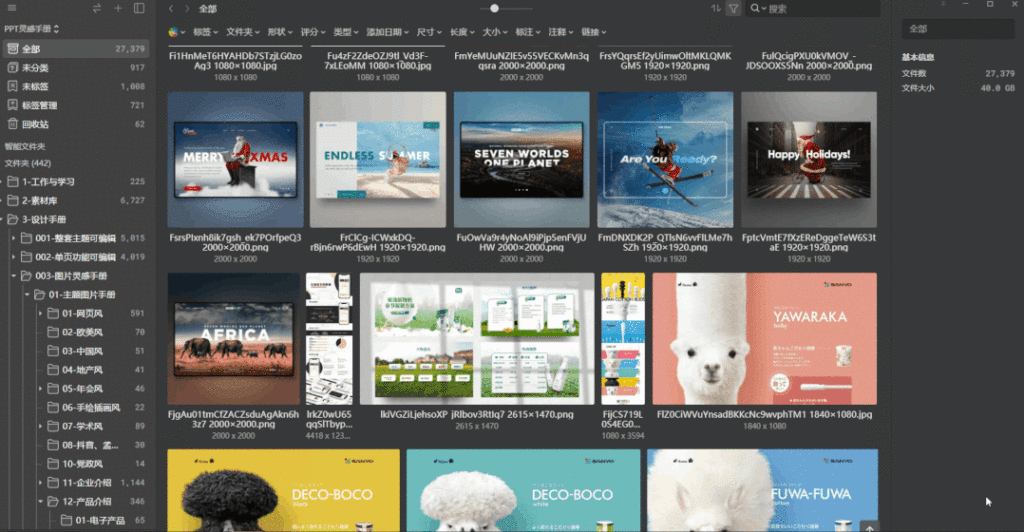Click the switch library arrows icon
This screenshot has width=1024, height=532.
tap(97, 8)
